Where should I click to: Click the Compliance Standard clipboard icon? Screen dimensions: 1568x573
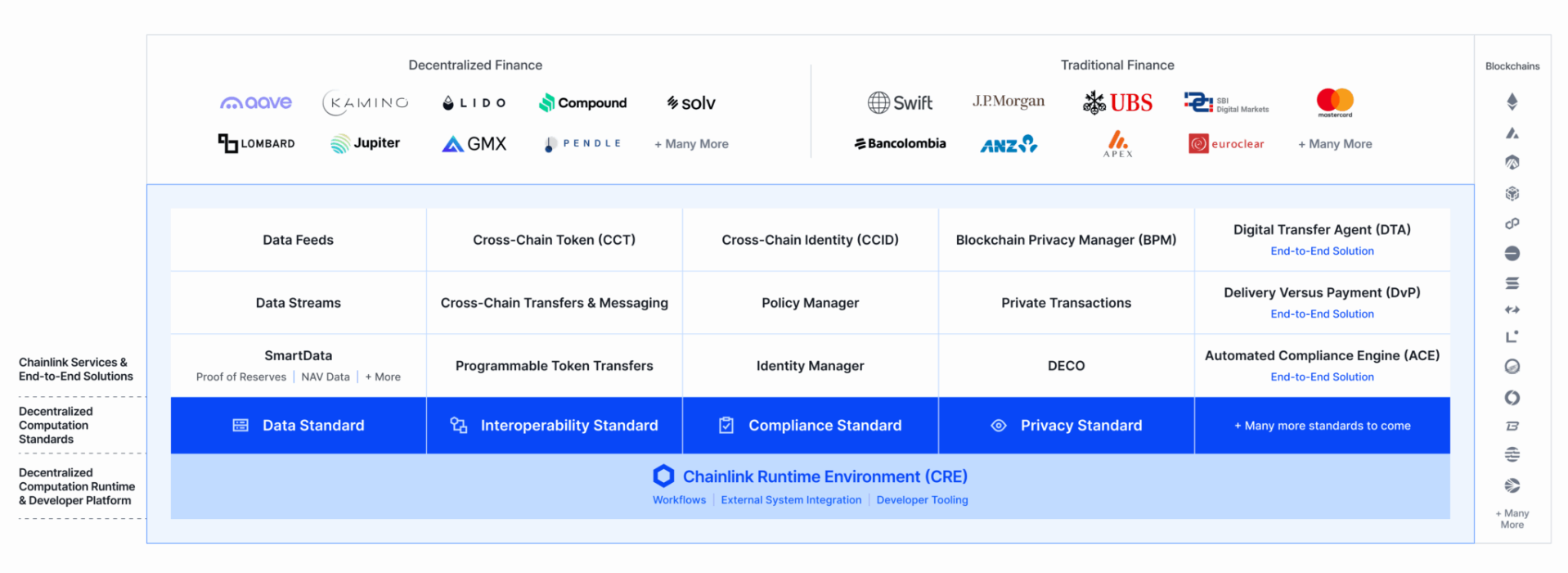[x=726, y=425]
